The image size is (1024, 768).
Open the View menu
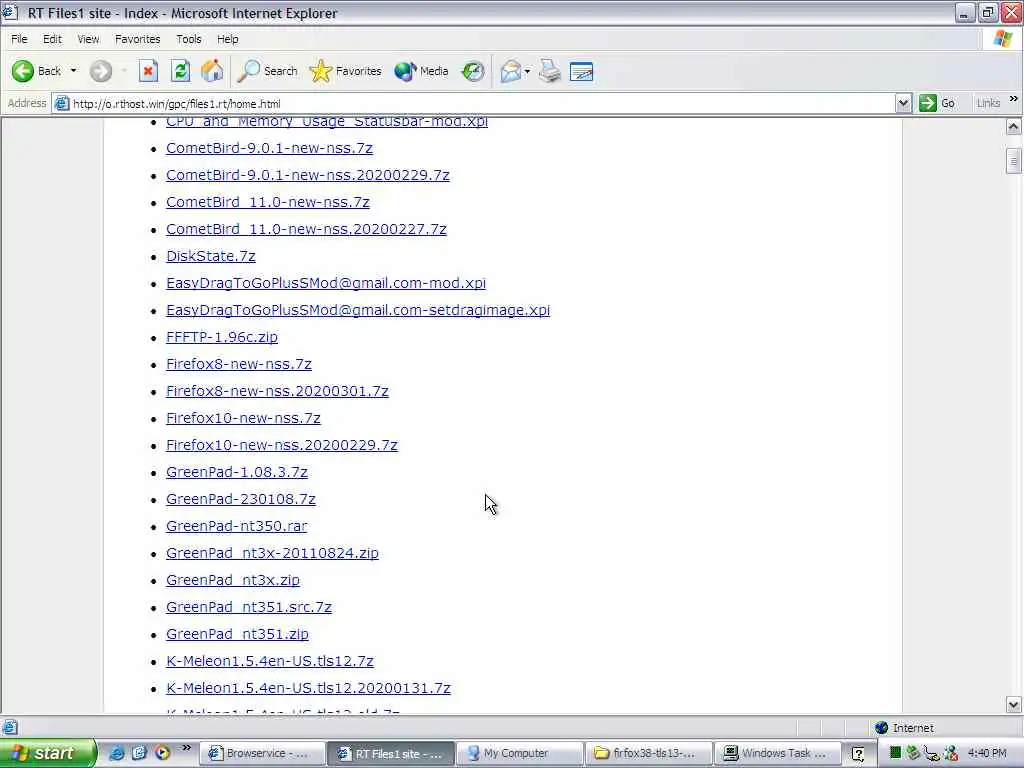(x=88, y=39)
